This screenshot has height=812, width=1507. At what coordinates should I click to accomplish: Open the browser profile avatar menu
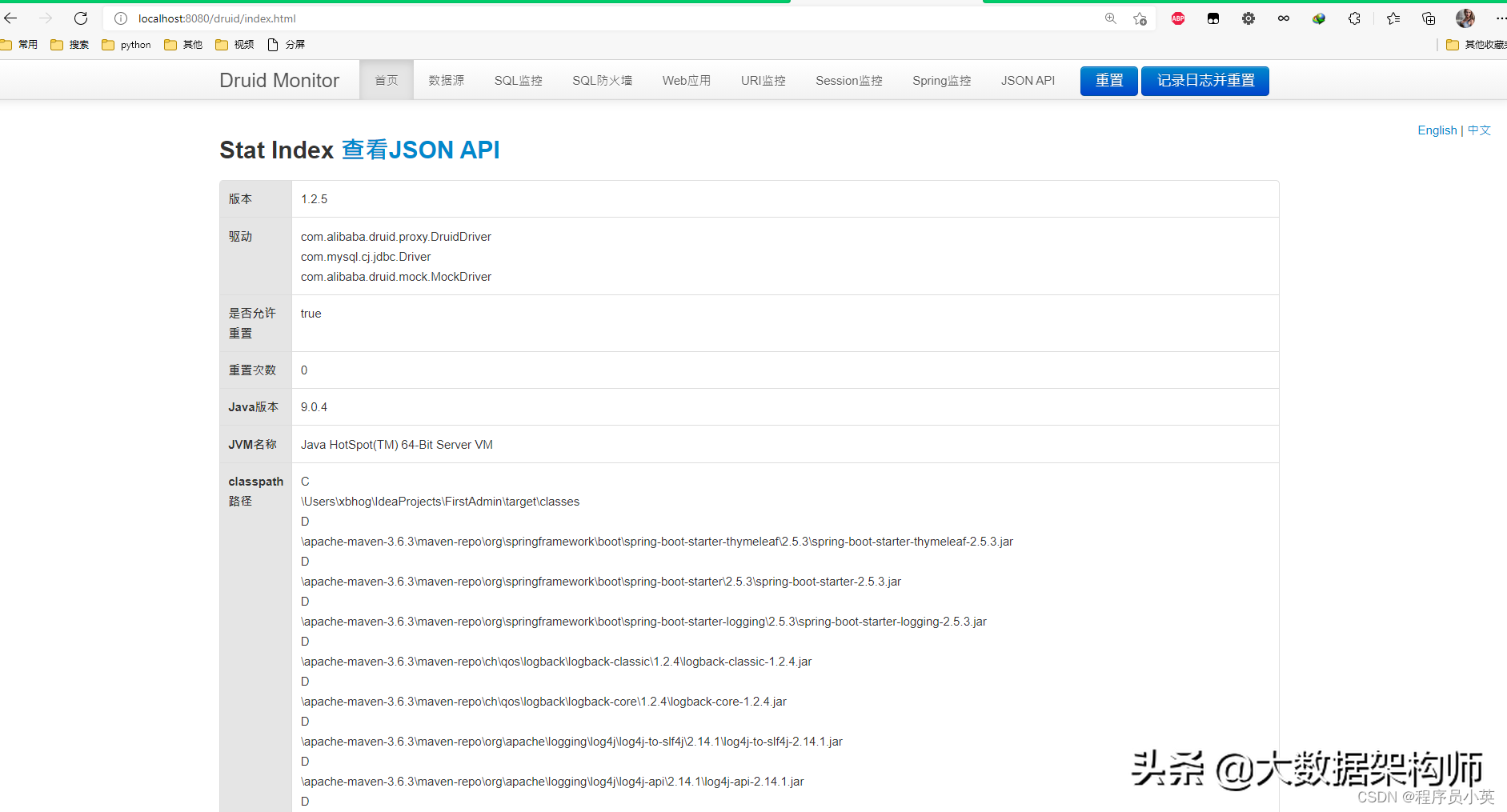1465,18
